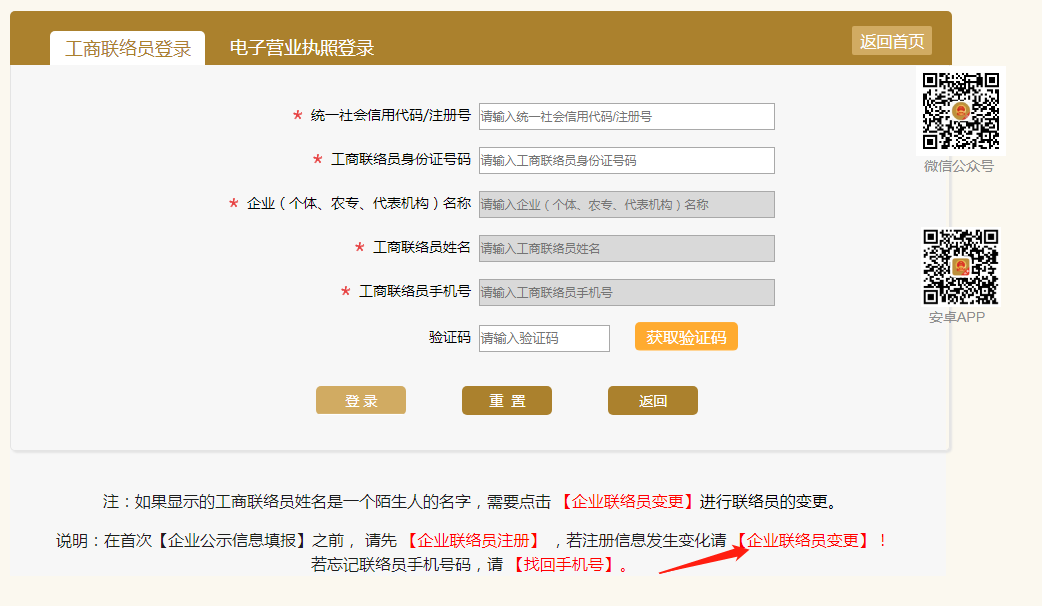Click the 工商联络员身份证号码 label
The width and height of the screenshot is (1042, 606).
pyautogui.click(x=401, y=159)
